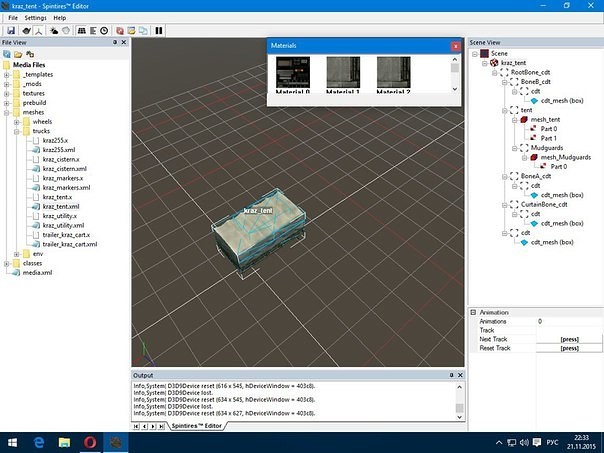The height and width of the screenshot is (453, 604).
Task: Pin the File View panel
Action: point(115,42)
